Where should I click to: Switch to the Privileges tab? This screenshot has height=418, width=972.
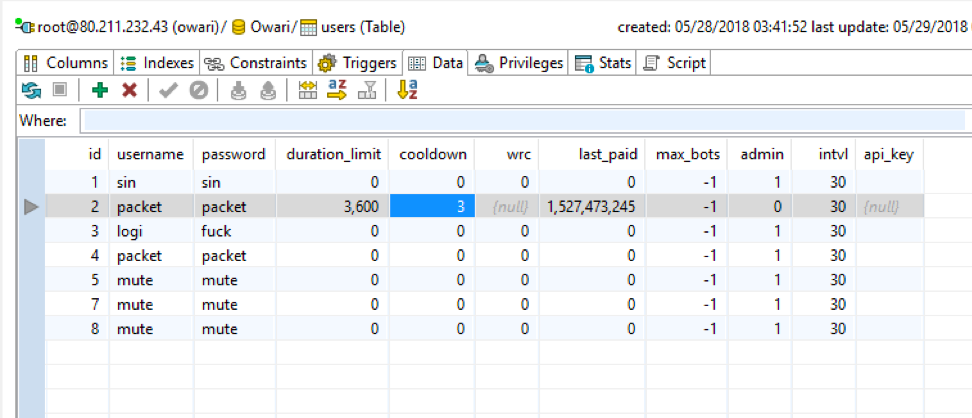coord(520,63)
